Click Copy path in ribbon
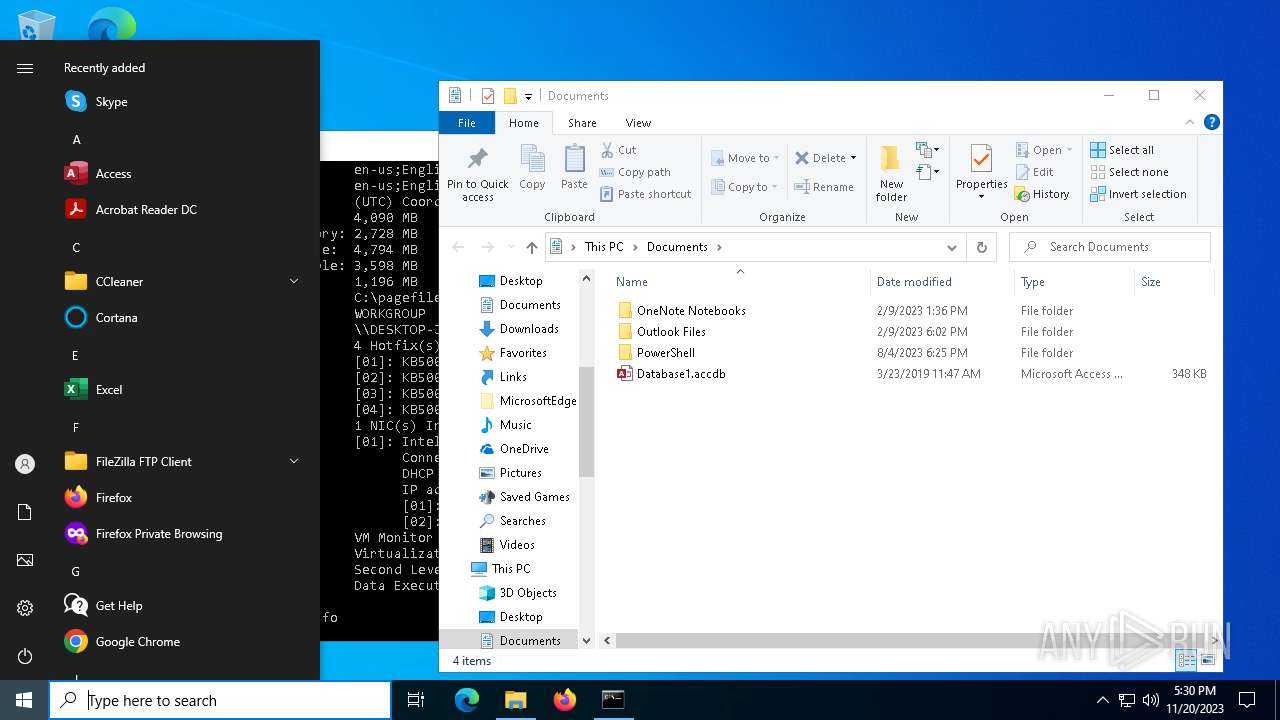This screenshot has width=1280, height=720. click(635, 172)
